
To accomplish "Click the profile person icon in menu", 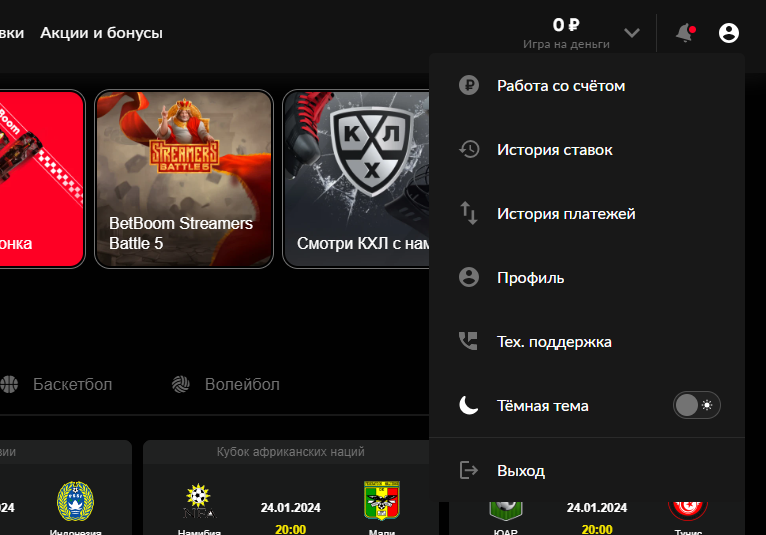I will click(468, 278).
